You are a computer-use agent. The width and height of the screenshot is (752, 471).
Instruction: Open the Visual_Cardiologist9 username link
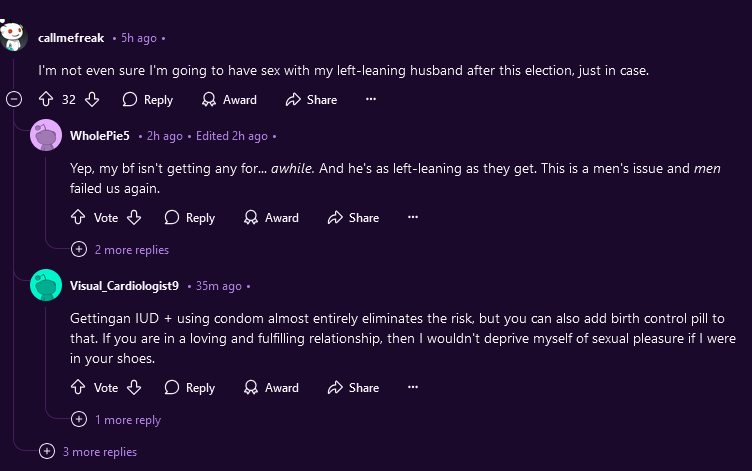[124, 286]
